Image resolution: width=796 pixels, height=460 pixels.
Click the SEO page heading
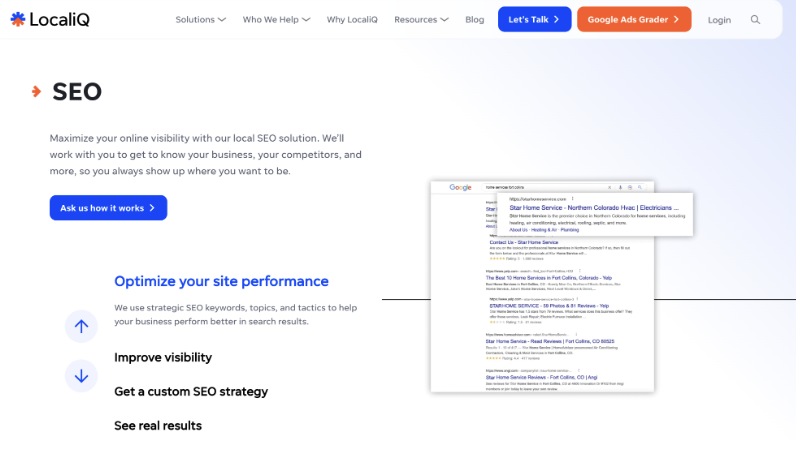point(77,92)
